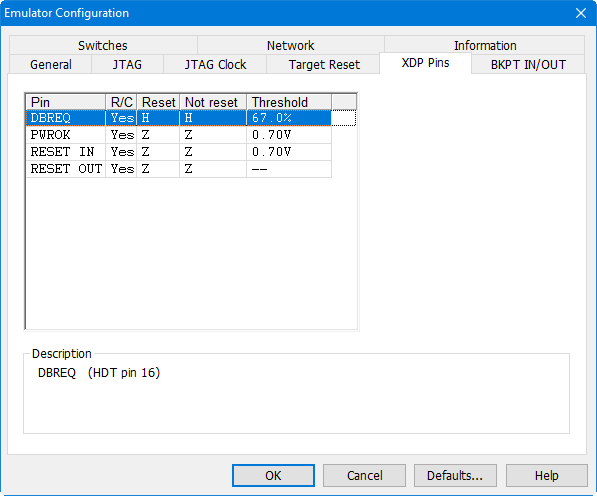This screenshot has width=597, height=496.
Task: Open the Network tab
Action: (291, 45)
